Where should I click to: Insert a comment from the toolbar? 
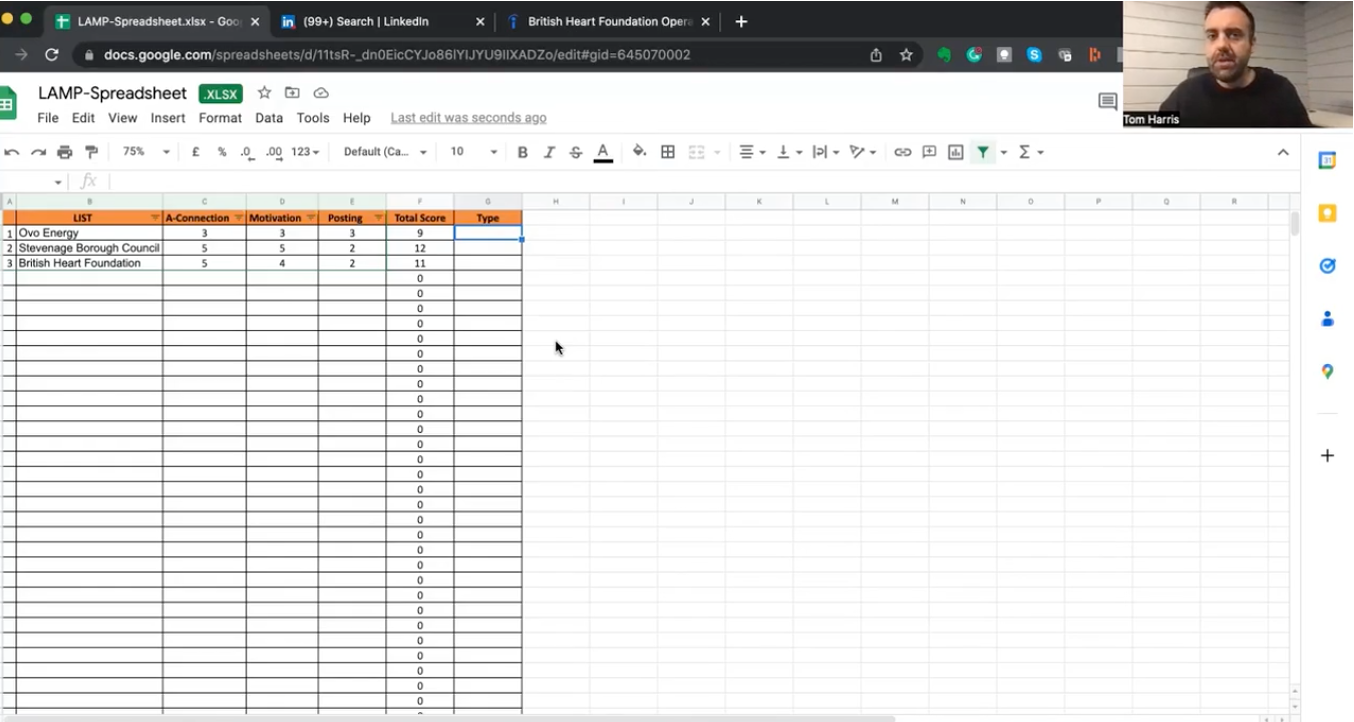pos(929,152)
